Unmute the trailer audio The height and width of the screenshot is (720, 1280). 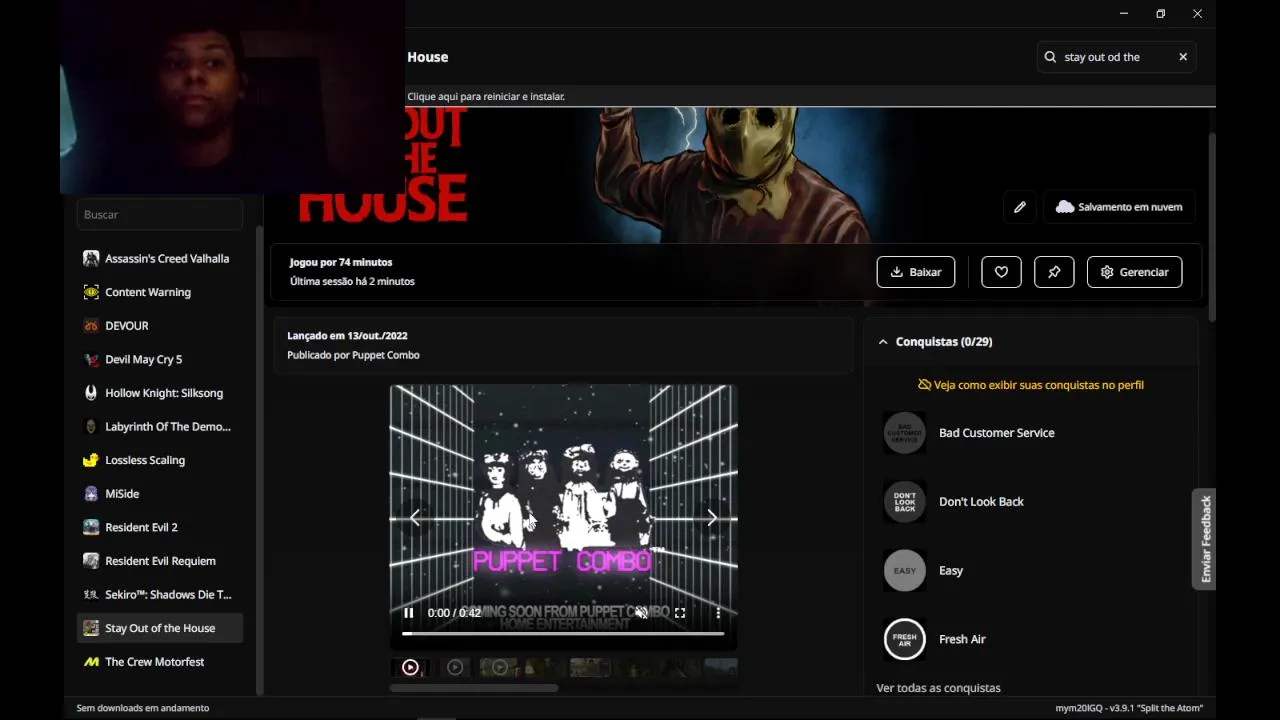pos(642,613)
